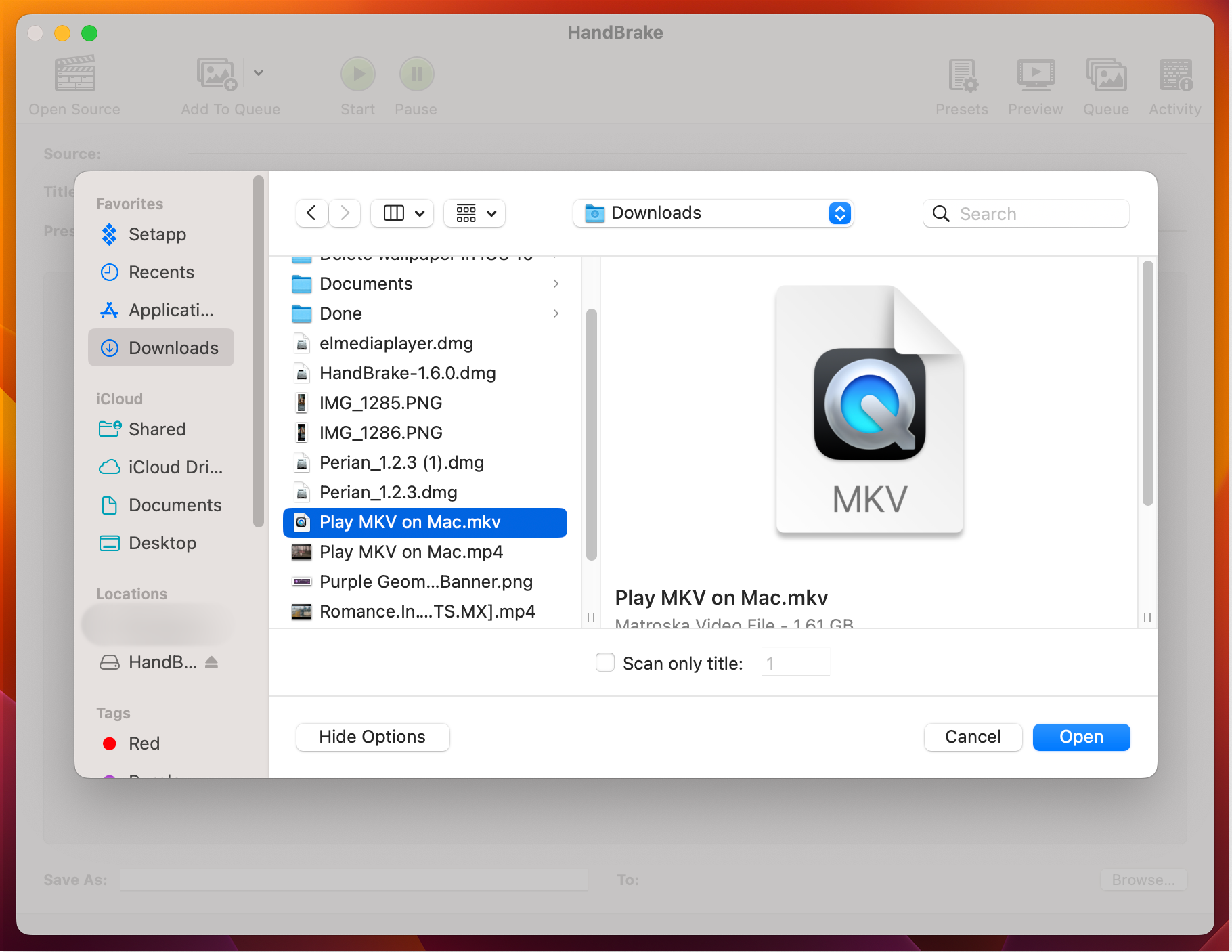The image size is (1232, 952).
Task: Click the yellow minimize button of HandBrake window
Action: coord(62,33)
